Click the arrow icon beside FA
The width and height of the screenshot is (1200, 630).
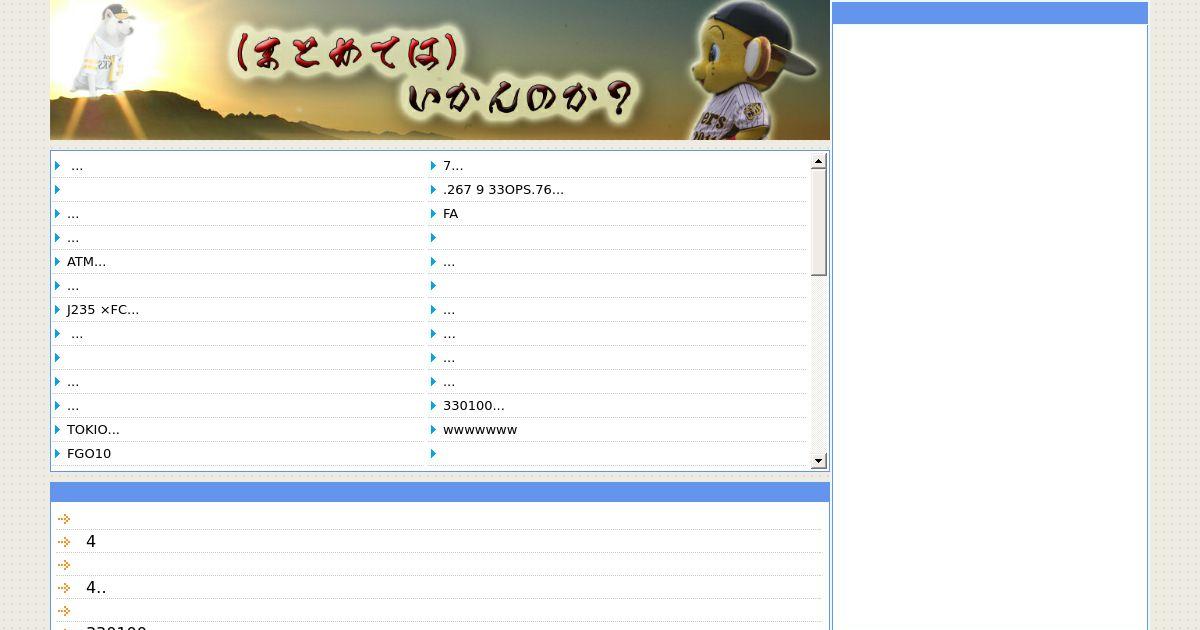coord(434,214)
